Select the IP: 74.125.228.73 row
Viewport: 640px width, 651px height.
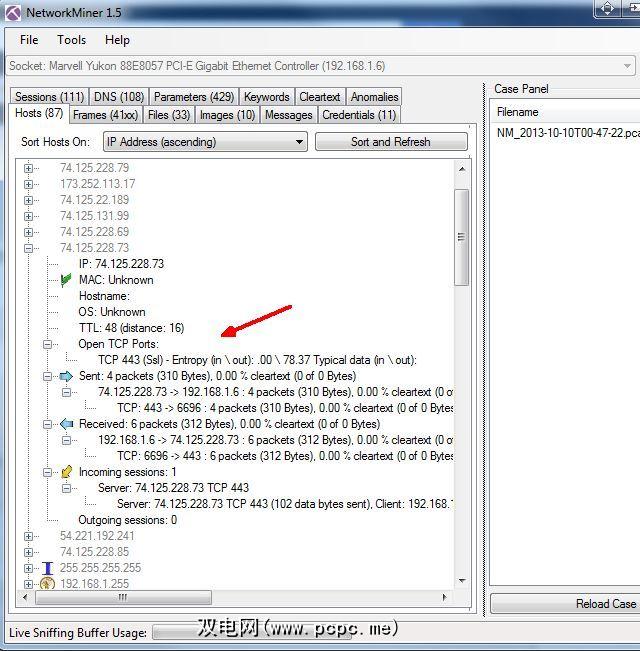click(121, 264)
